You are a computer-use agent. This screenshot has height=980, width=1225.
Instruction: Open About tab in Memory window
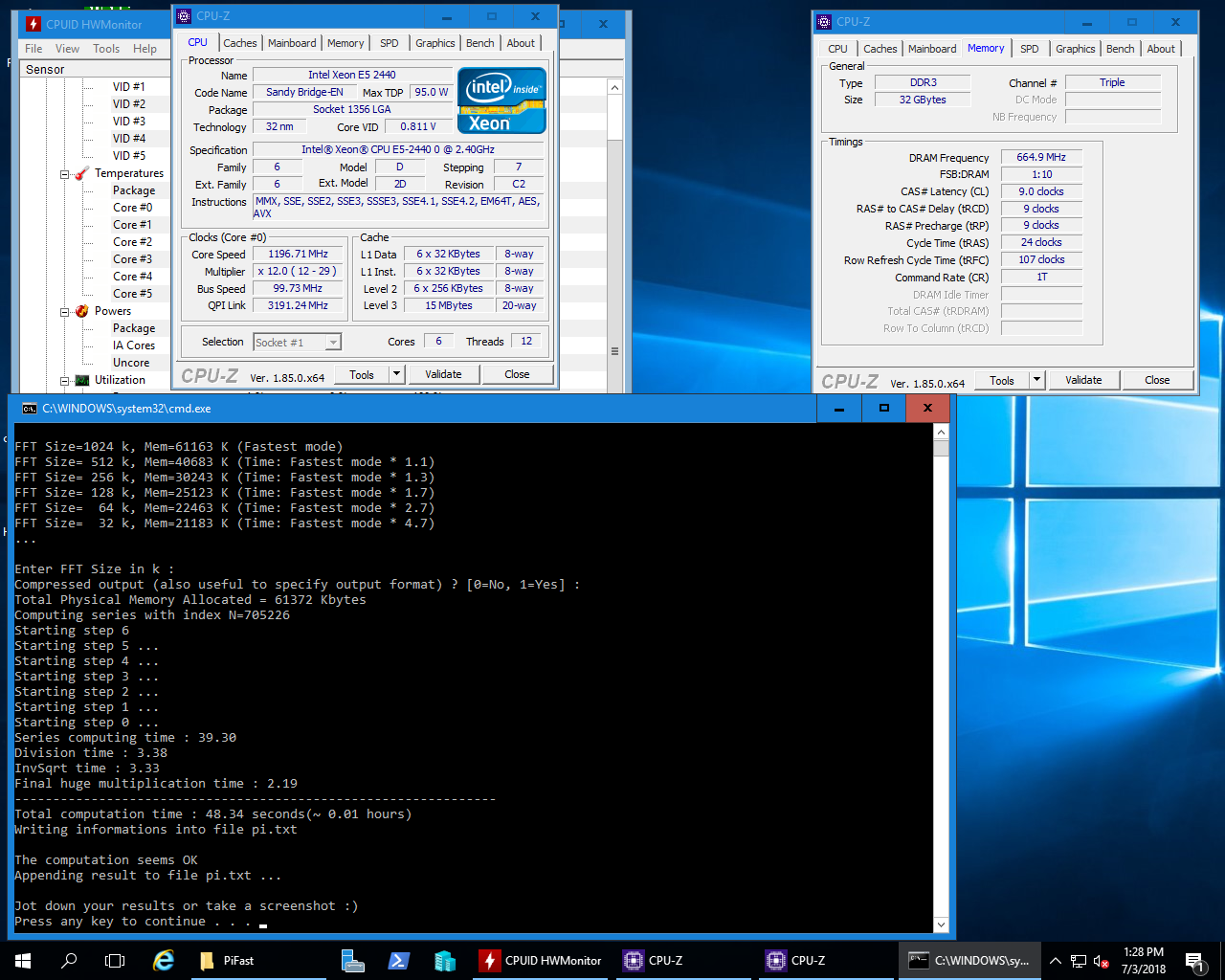tap(1161, 49)
